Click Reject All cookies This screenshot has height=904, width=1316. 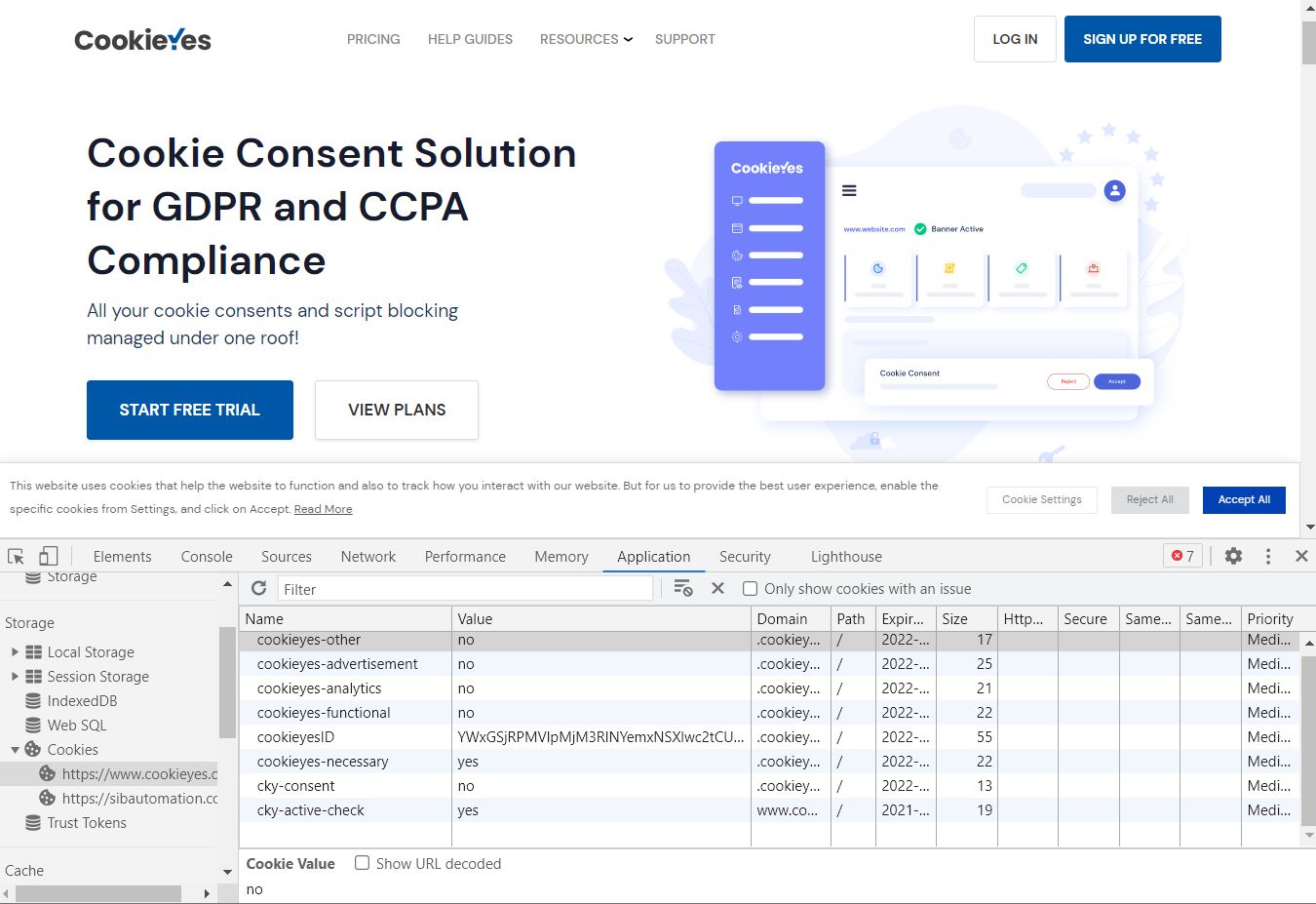tap(1150, 499)
